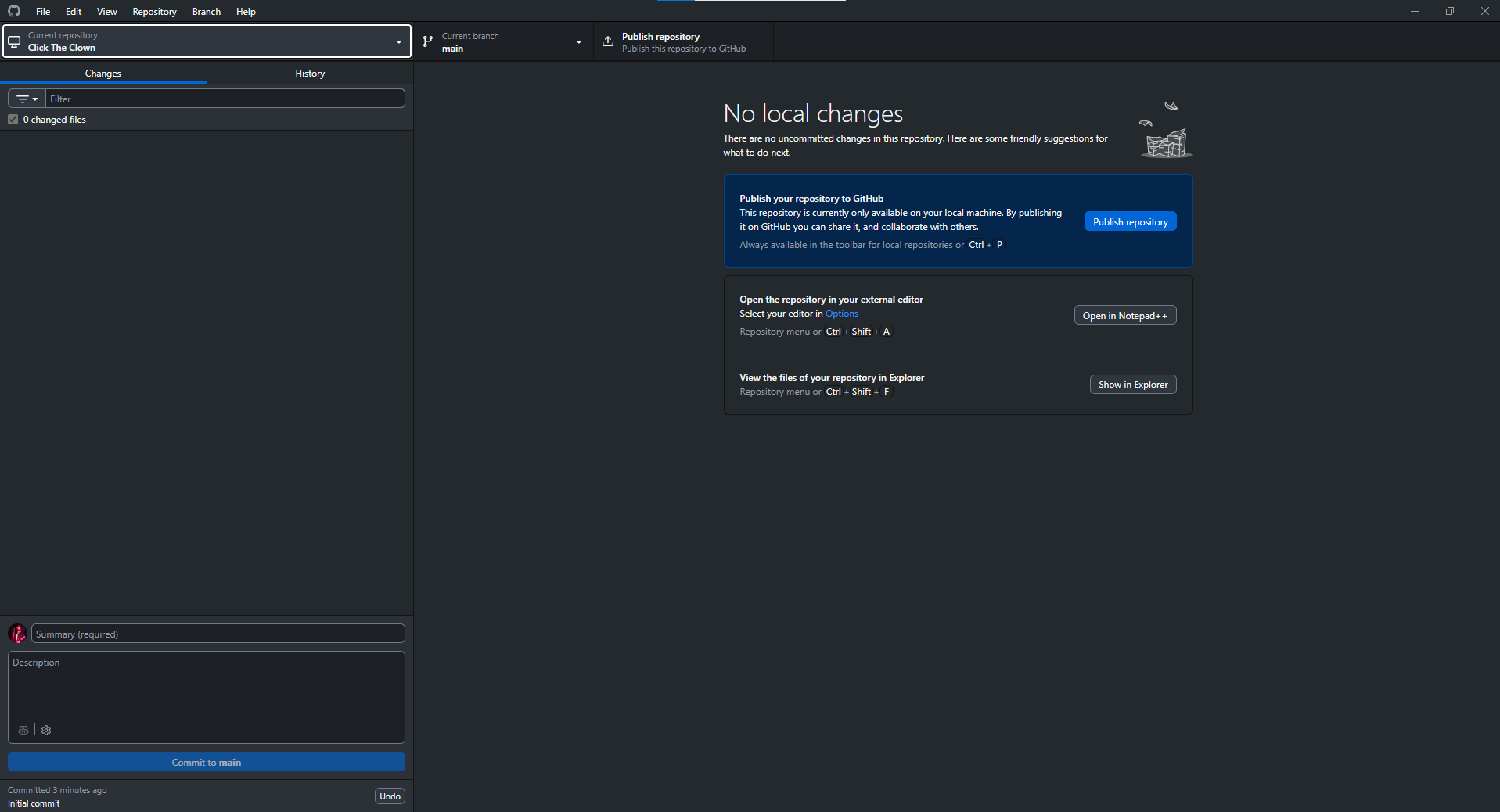This screenshot has height=812, width=1500.
Task: Click the computer icon beside Current repository
Action: click(14, 41)
